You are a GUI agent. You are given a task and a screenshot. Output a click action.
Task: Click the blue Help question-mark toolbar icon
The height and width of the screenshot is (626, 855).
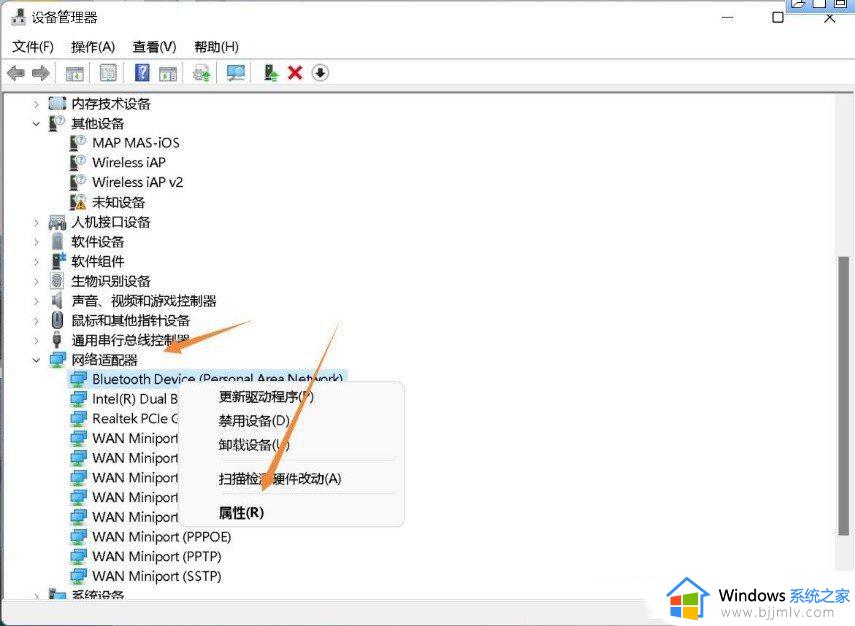click(142, 73)
